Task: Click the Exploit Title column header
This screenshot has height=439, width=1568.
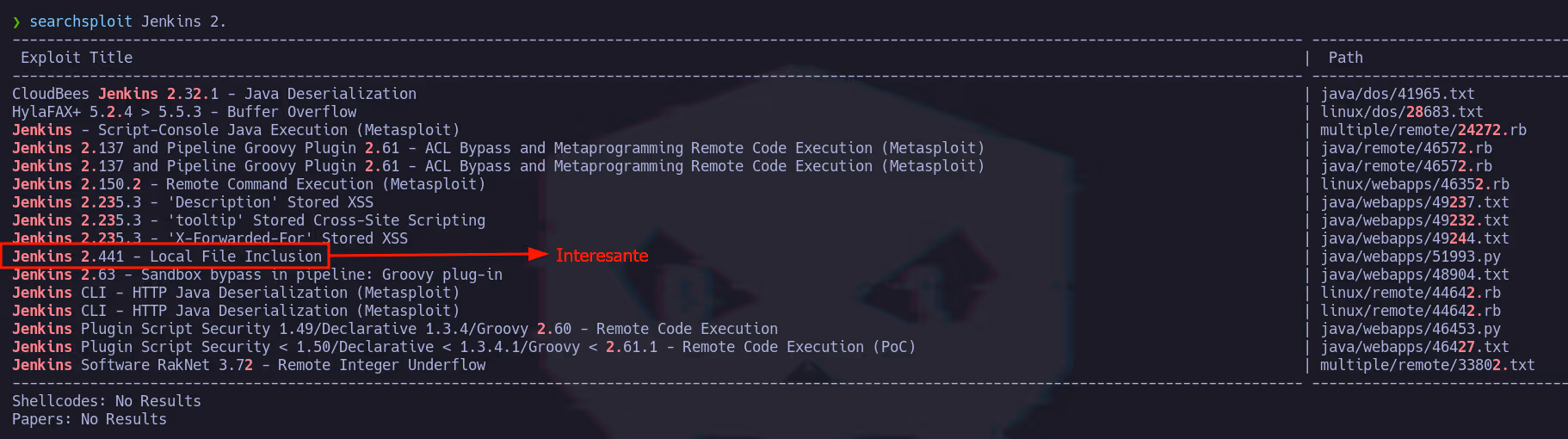Action: 77,58
